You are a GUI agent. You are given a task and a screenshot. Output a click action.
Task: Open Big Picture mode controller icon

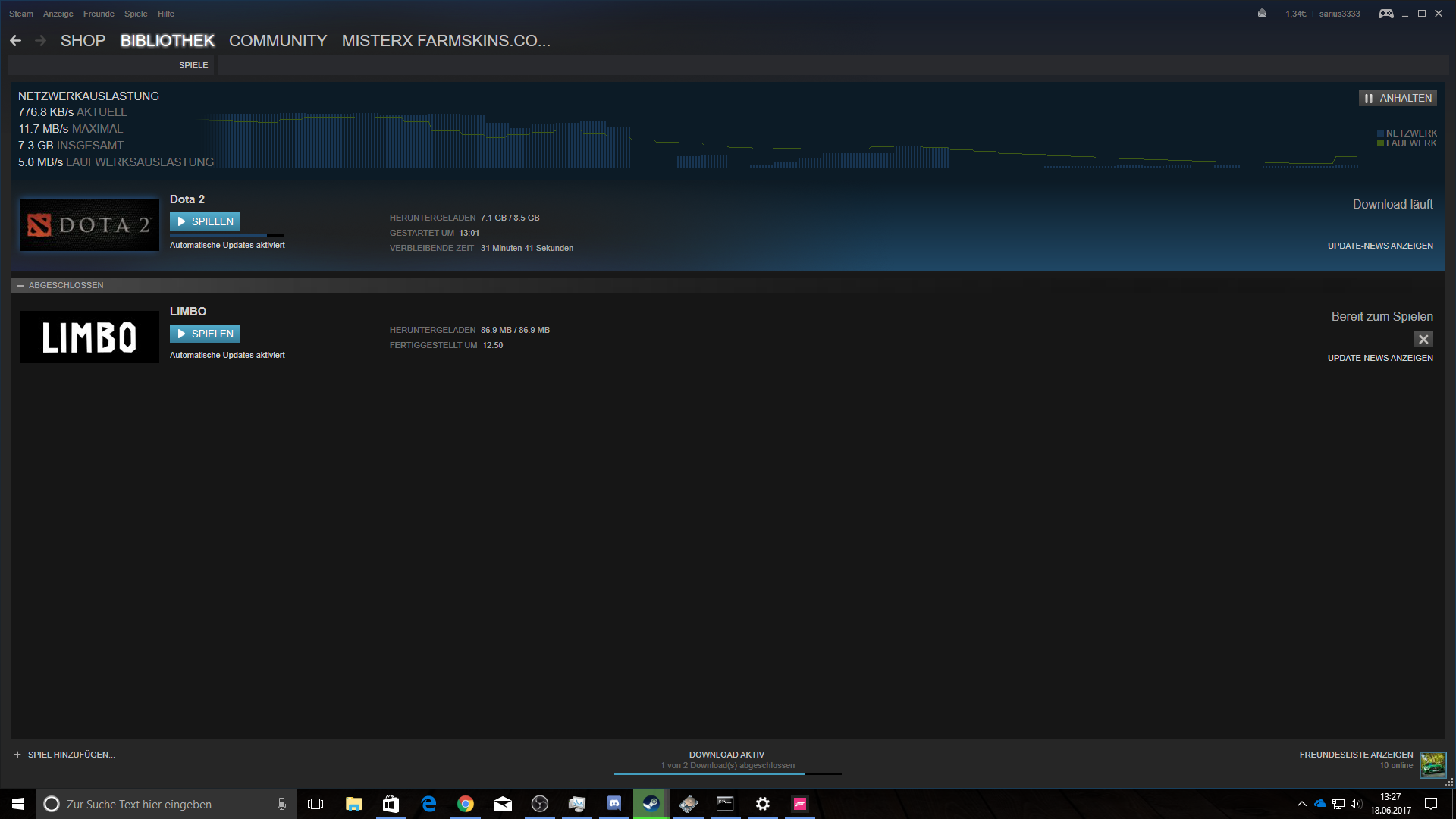click(x=1385, y=14)
